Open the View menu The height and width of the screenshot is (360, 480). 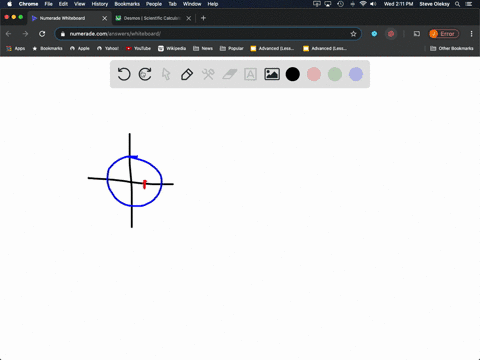point(79,4)
